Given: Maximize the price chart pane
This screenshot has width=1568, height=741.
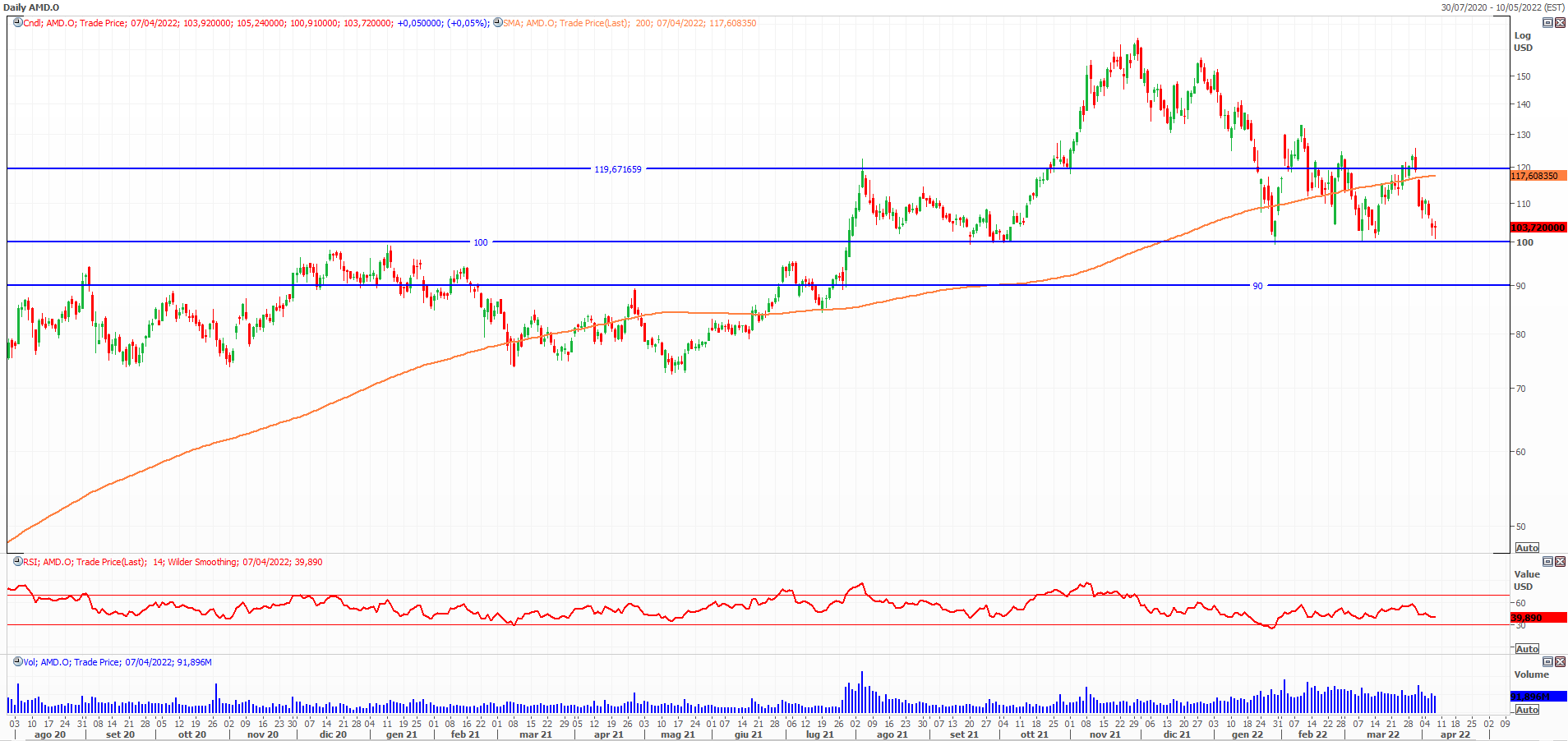Looking at the screenshot, I should (1547, 23).
